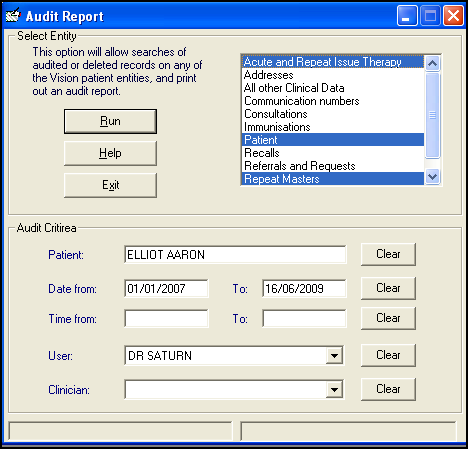This screenshot has width=468, height=449.
Task: Open the User dropdown list
Action: [x=334, y=356]
